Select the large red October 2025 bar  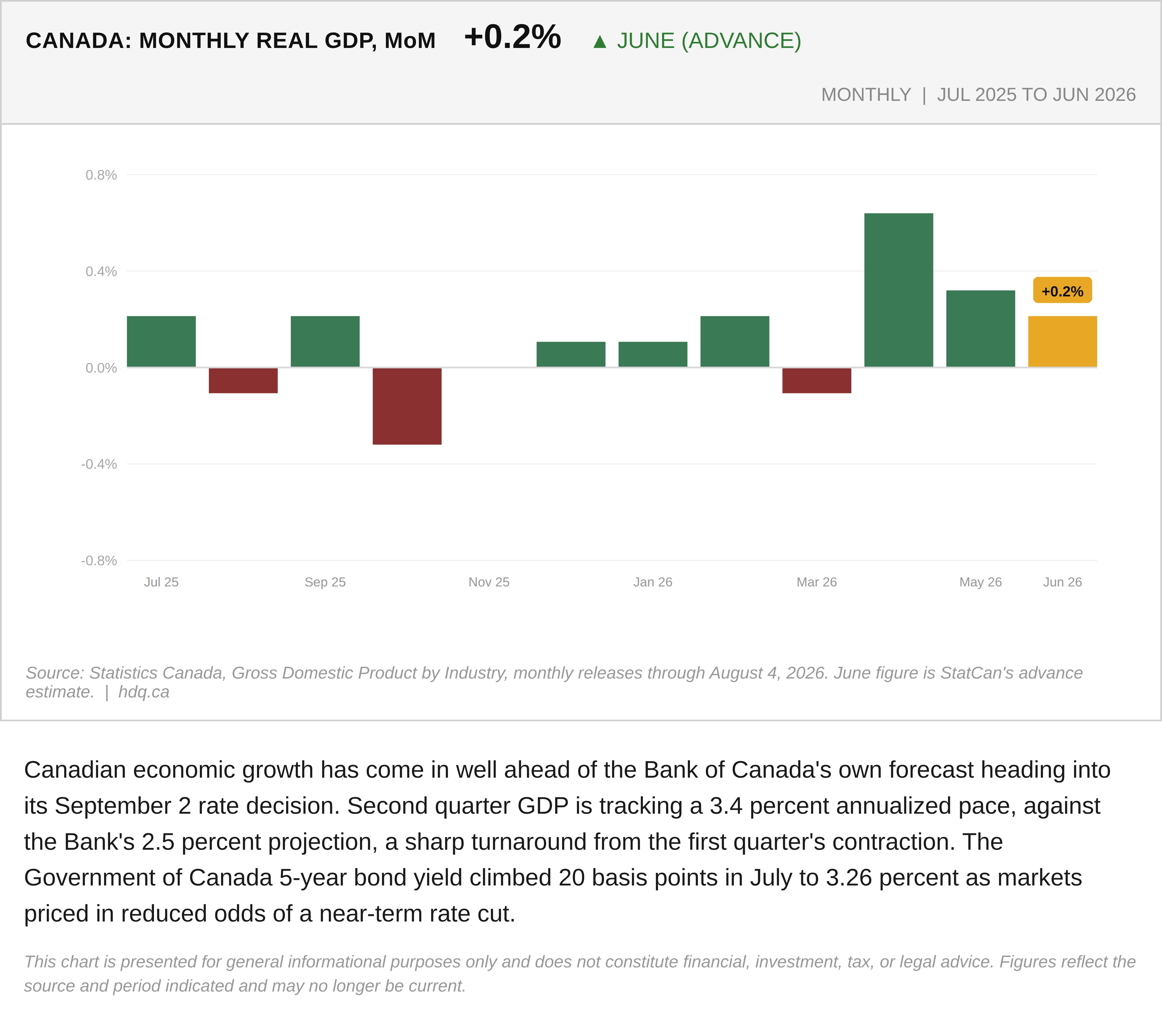[407, 407]
